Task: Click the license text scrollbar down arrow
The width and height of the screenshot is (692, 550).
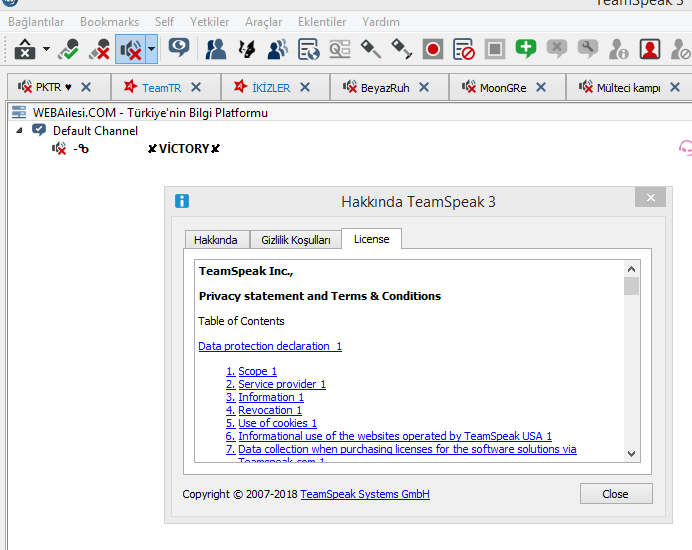Action: tap(632, 454)
